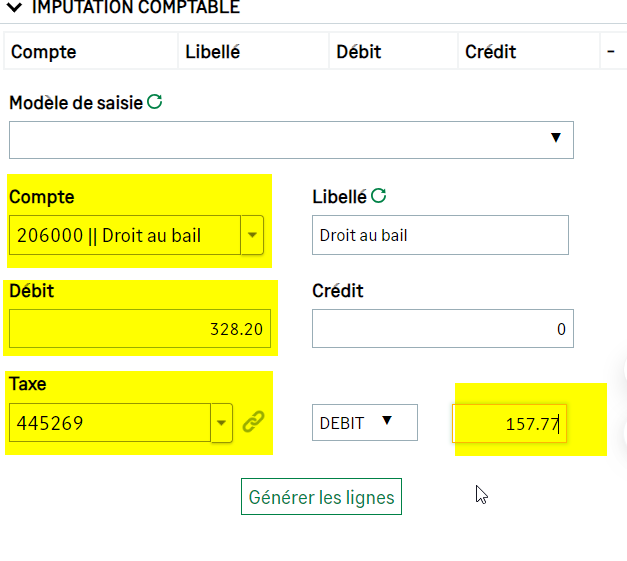Collapse the Imputation Comptable section chevron
This screenshot has width=627, height=561.
pos(14,7)
